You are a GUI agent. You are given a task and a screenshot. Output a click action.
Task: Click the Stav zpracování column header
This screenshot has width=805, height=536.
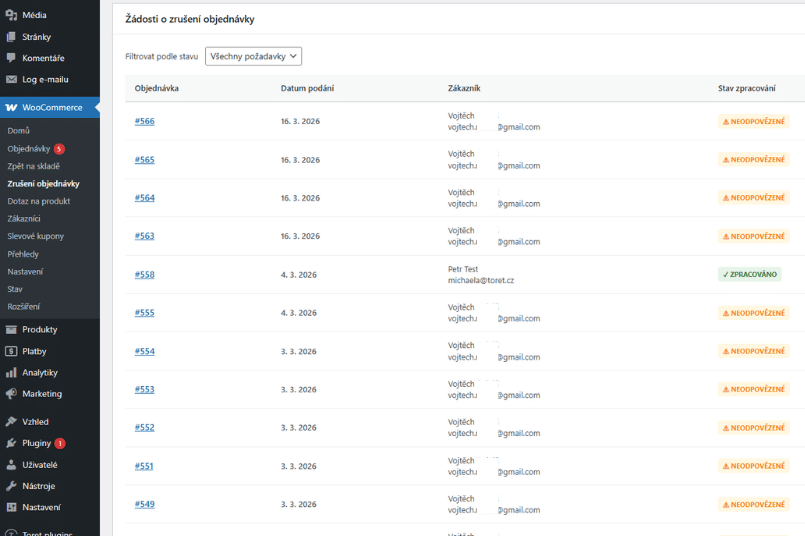coord(747,88)
